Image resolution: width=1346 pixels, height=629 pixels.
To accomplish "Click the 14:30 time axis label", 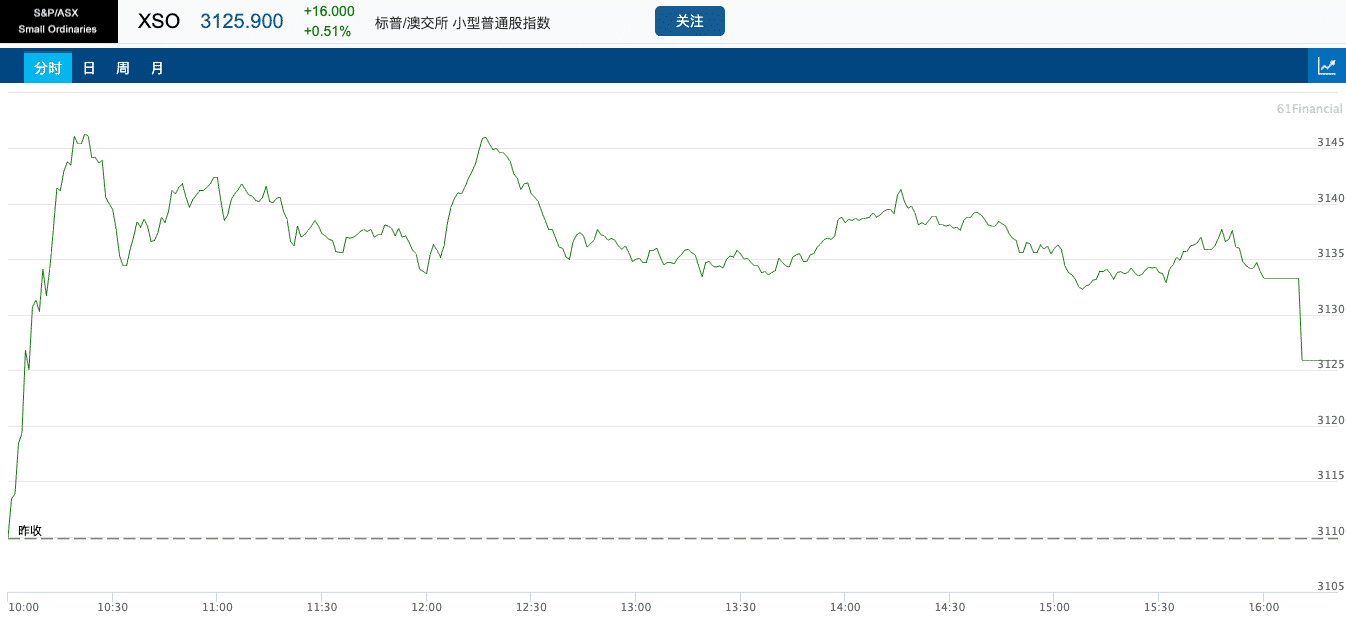I will (x=949, y=607).
